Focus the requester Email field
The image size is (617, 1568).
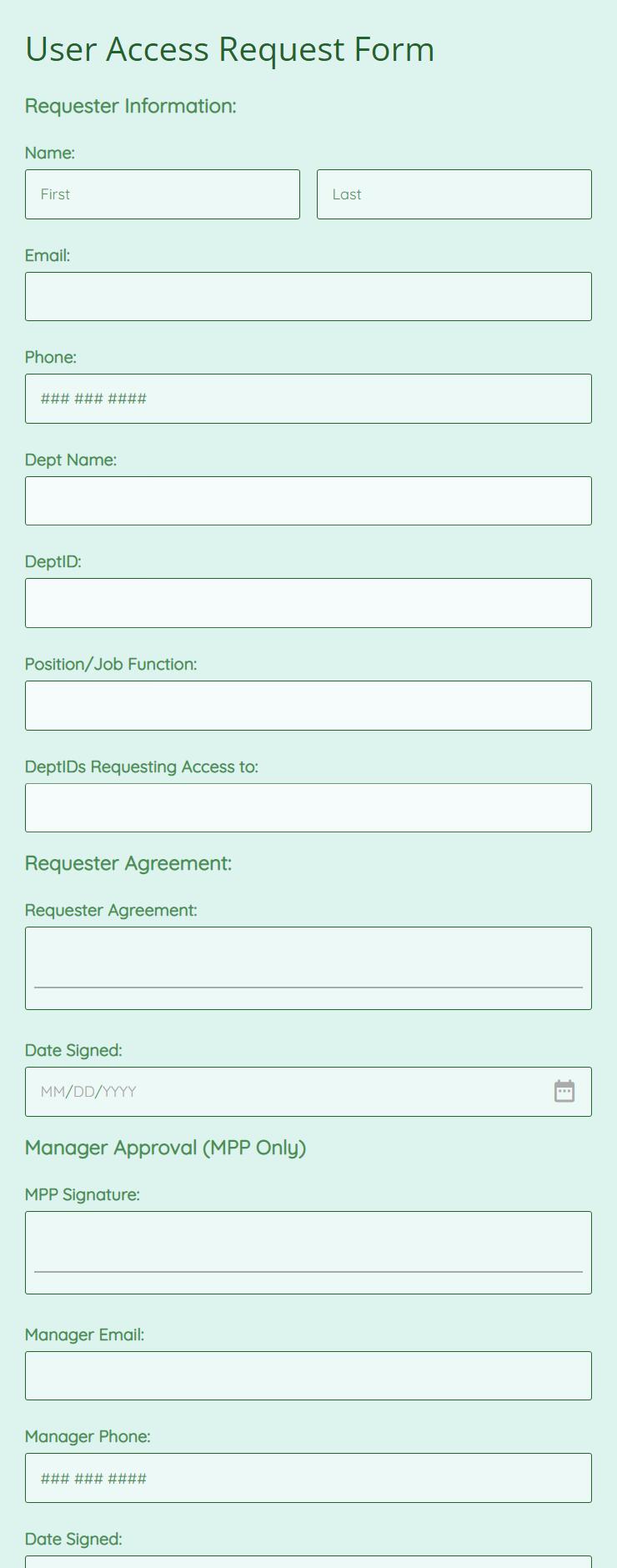[308, 296]
